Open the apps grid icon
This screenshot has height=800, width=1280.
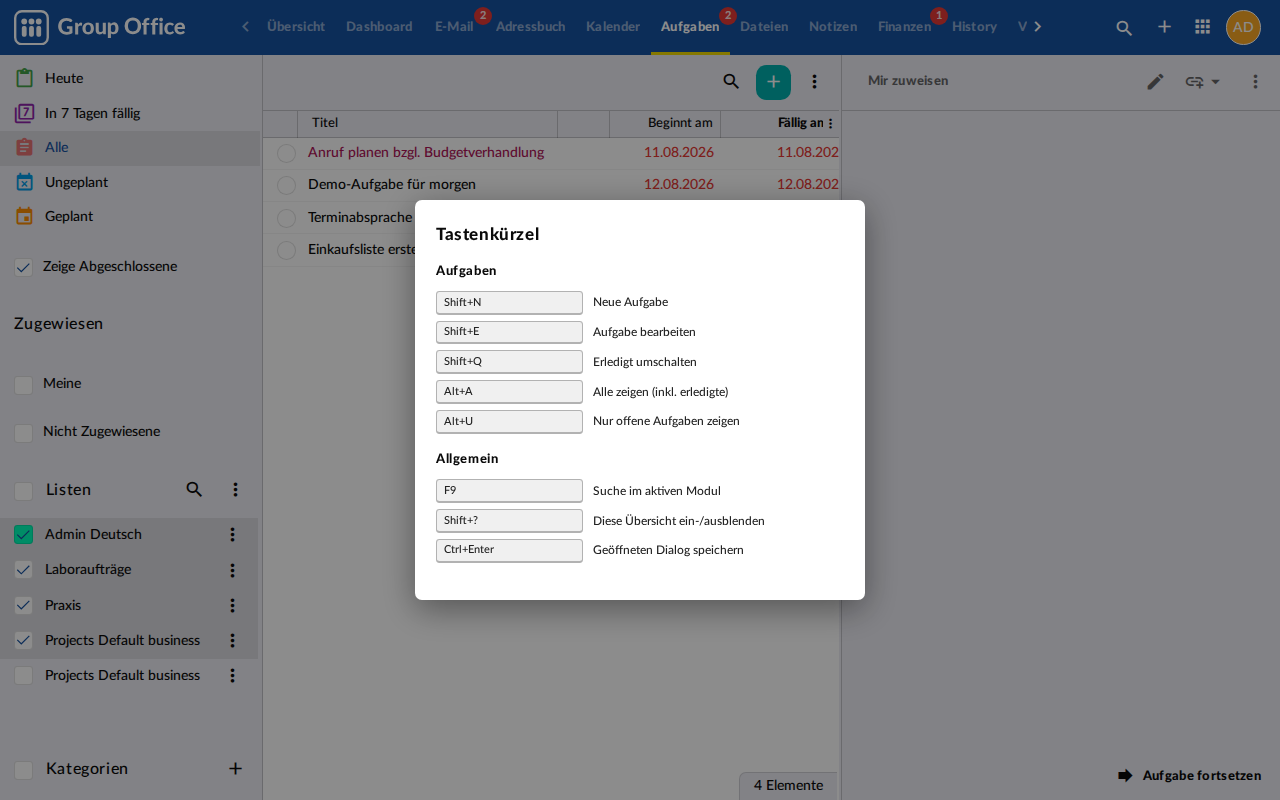click(1203, 27)
